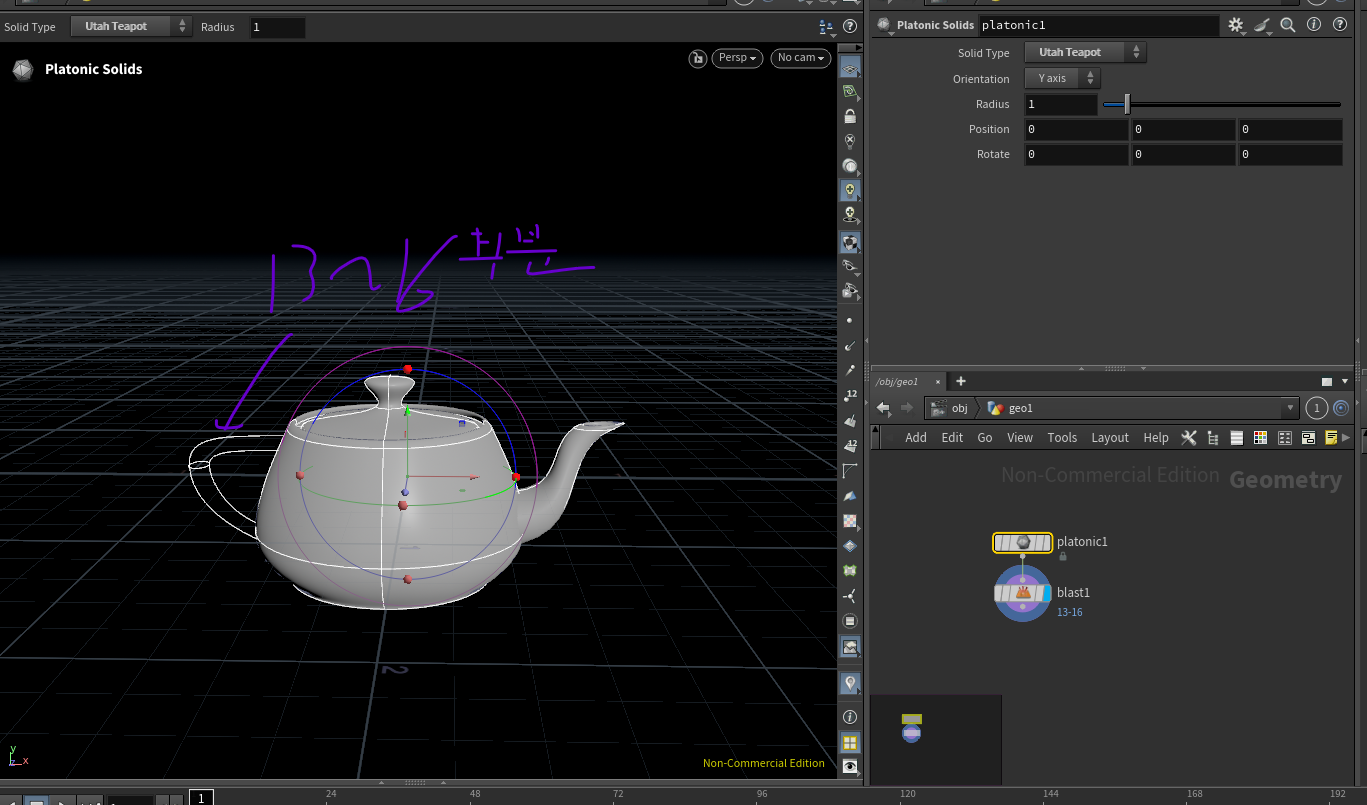Expand the network path history dropdown

(x=1290, y=408)
